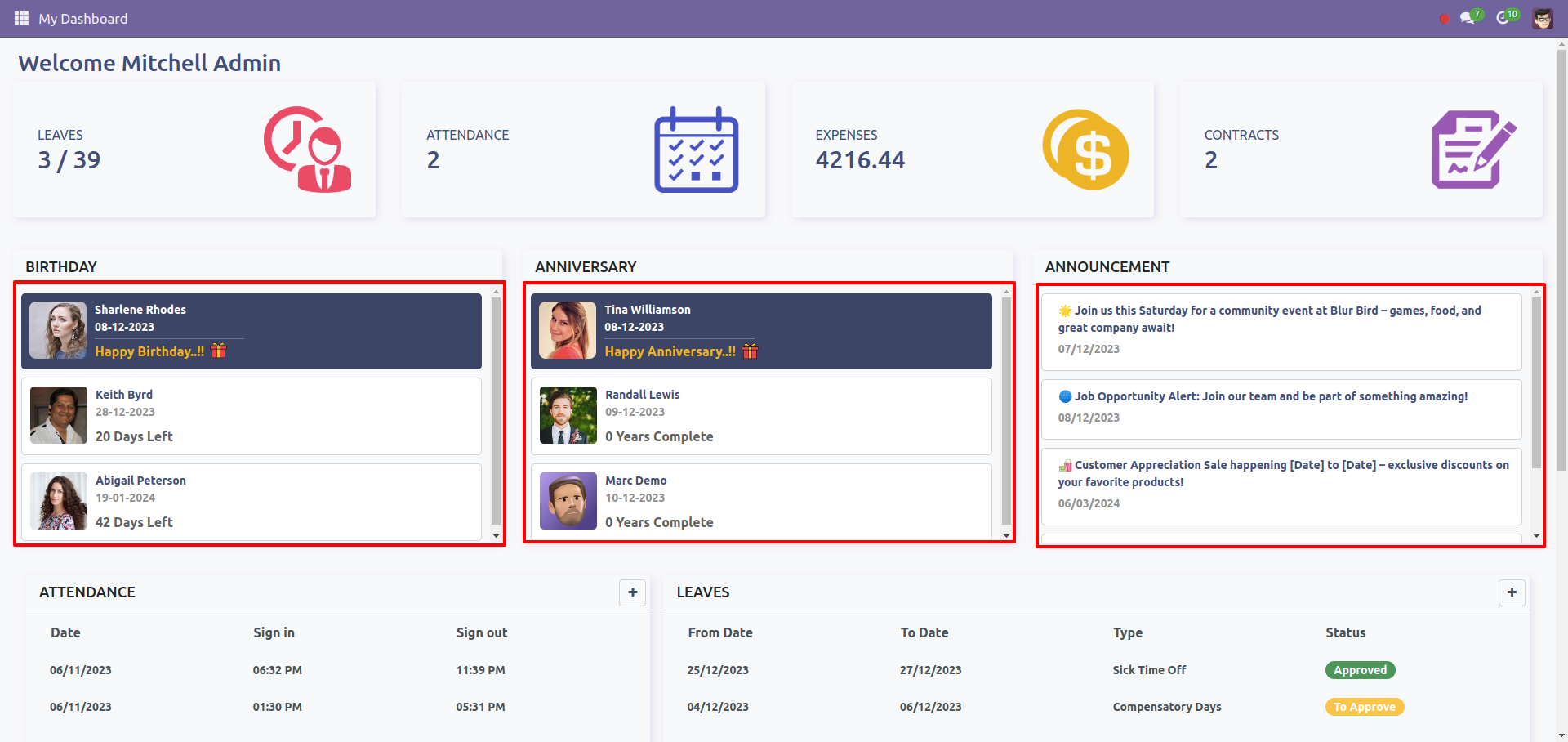Click the Announcement list scroll-down arrow

1536,536
